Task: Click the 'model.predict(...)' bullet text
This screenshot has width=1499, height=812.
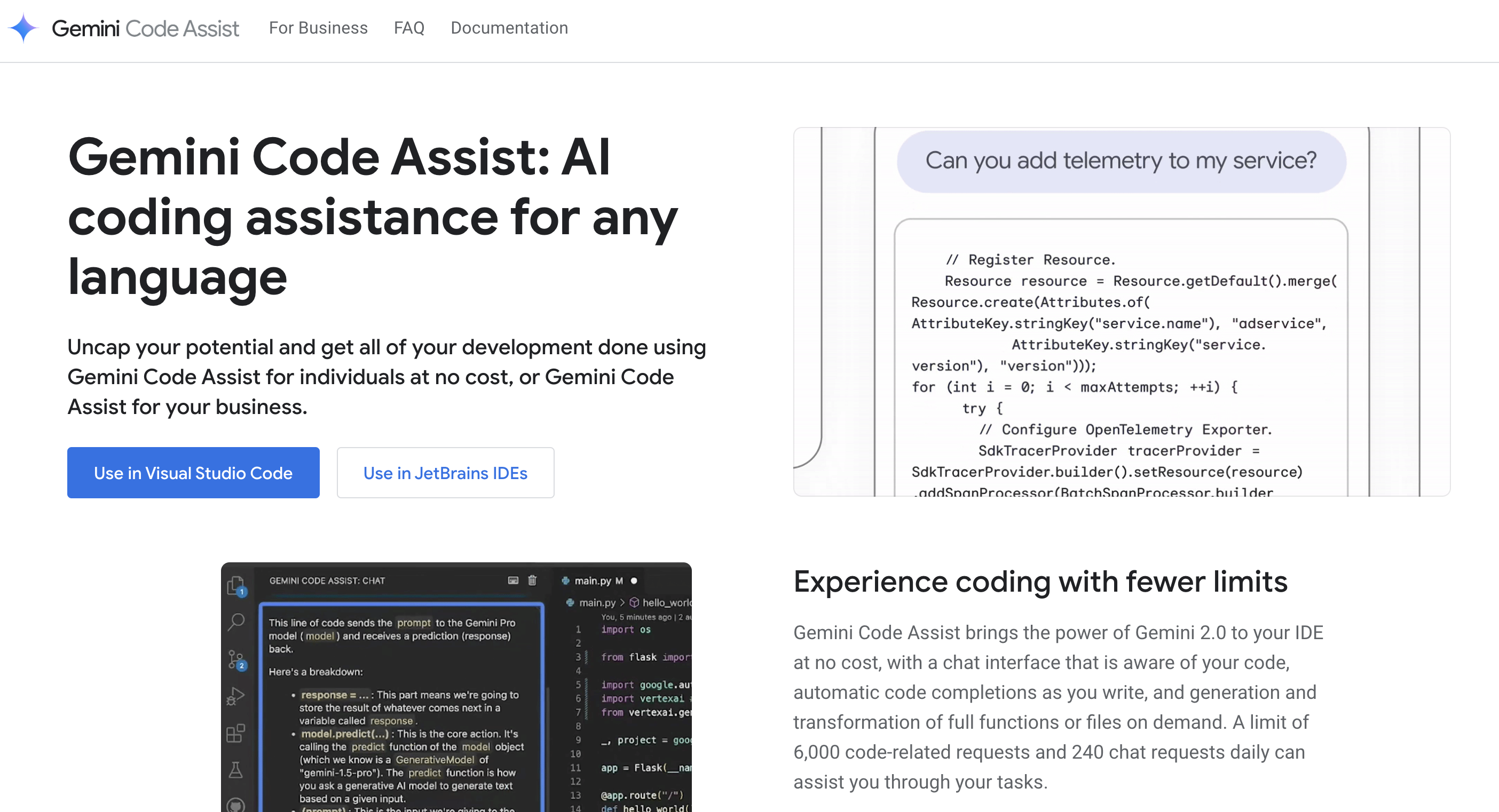Action: coord(344,734)
